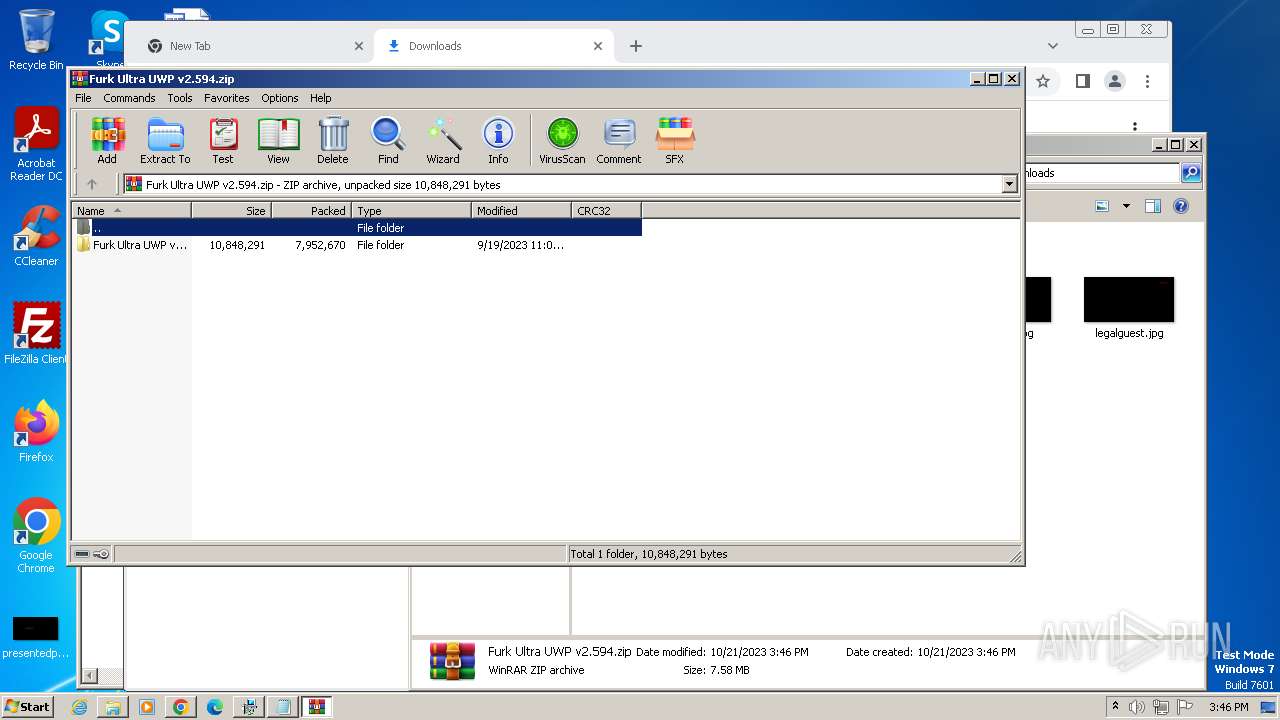1280x720 pixels.
Task: Open Explorer view options dropdown arrow
Action: coord(1126,206)
